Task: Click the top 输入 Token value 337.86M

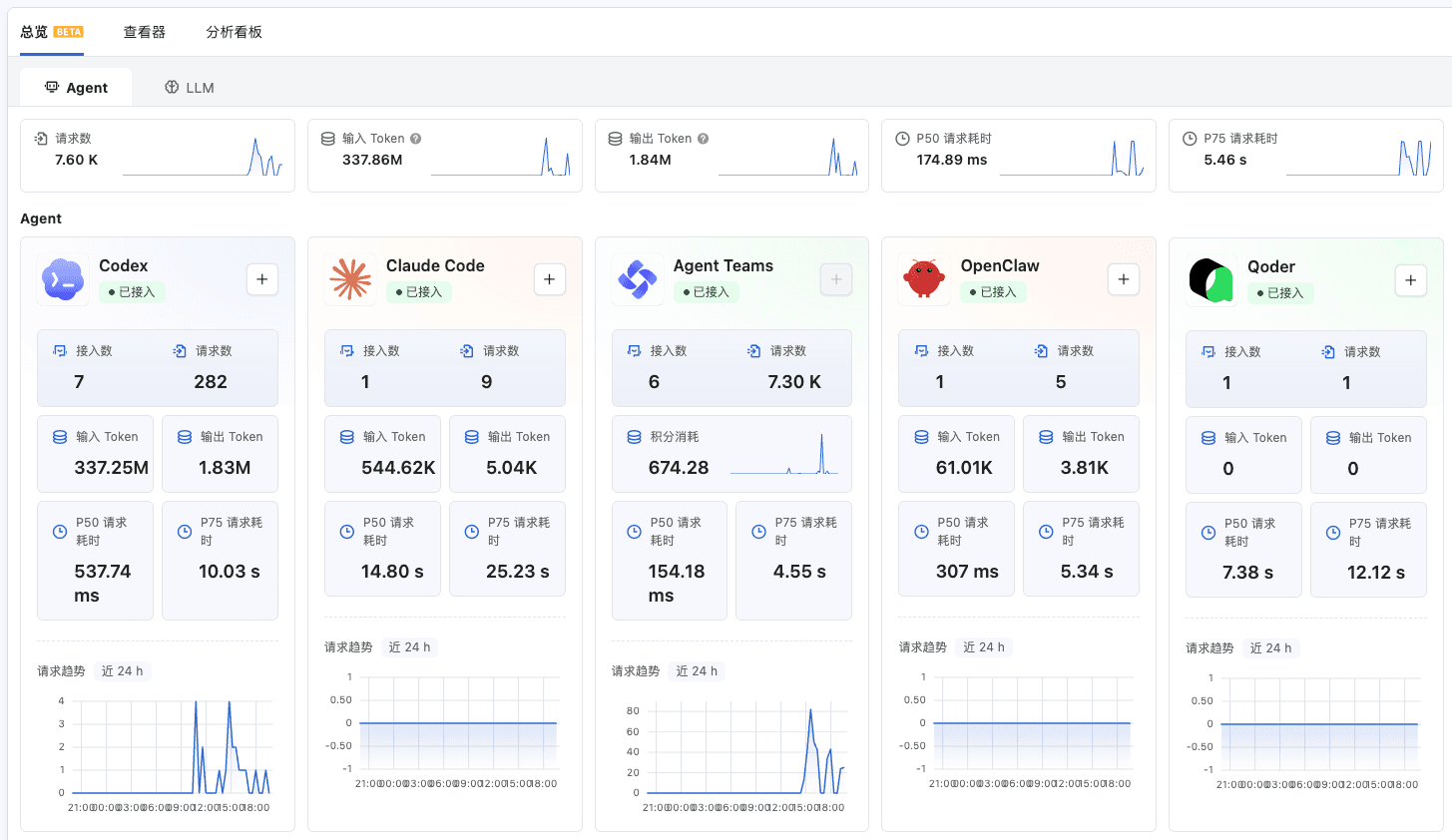Action: tap(372, 160)
